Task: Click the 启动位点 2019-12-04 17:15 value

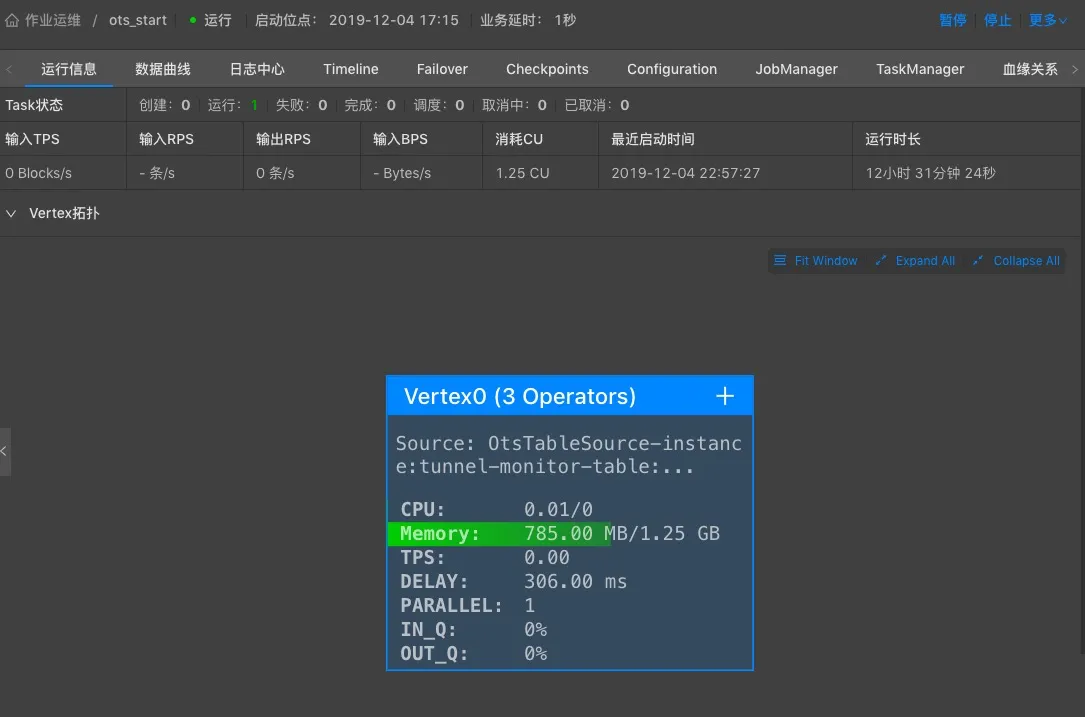Action: [x=394, y=20]
